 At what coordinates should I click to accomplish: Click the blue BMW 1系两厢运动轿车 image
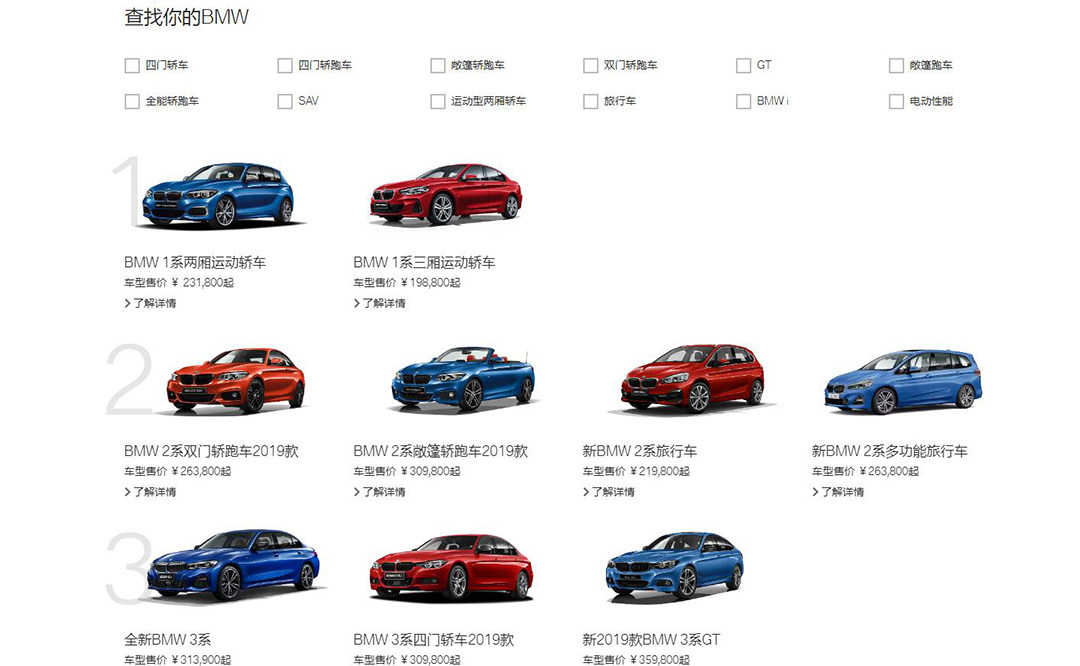coord(218,195)
